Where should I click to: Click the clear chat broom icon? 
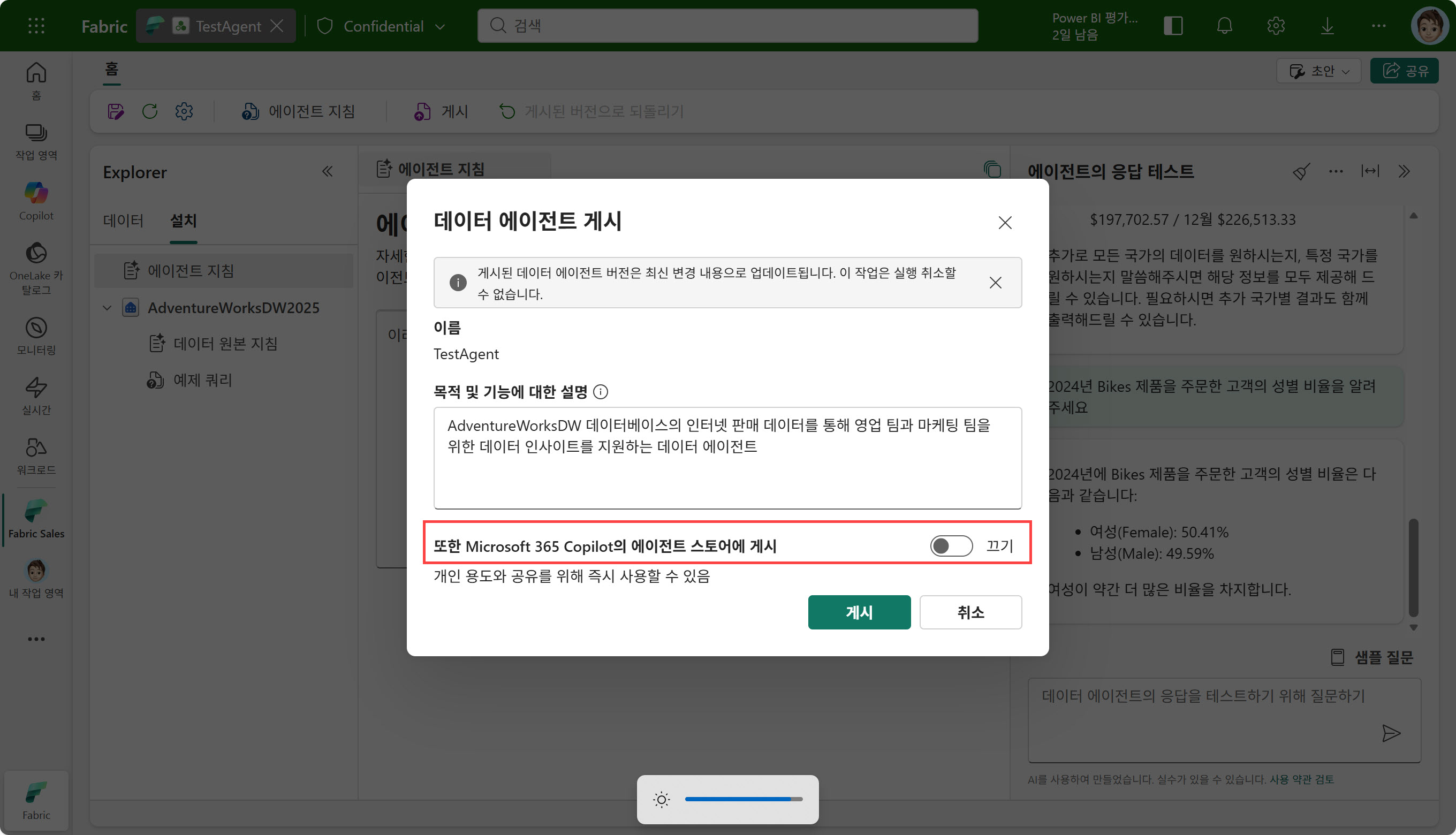(1301, 171)
